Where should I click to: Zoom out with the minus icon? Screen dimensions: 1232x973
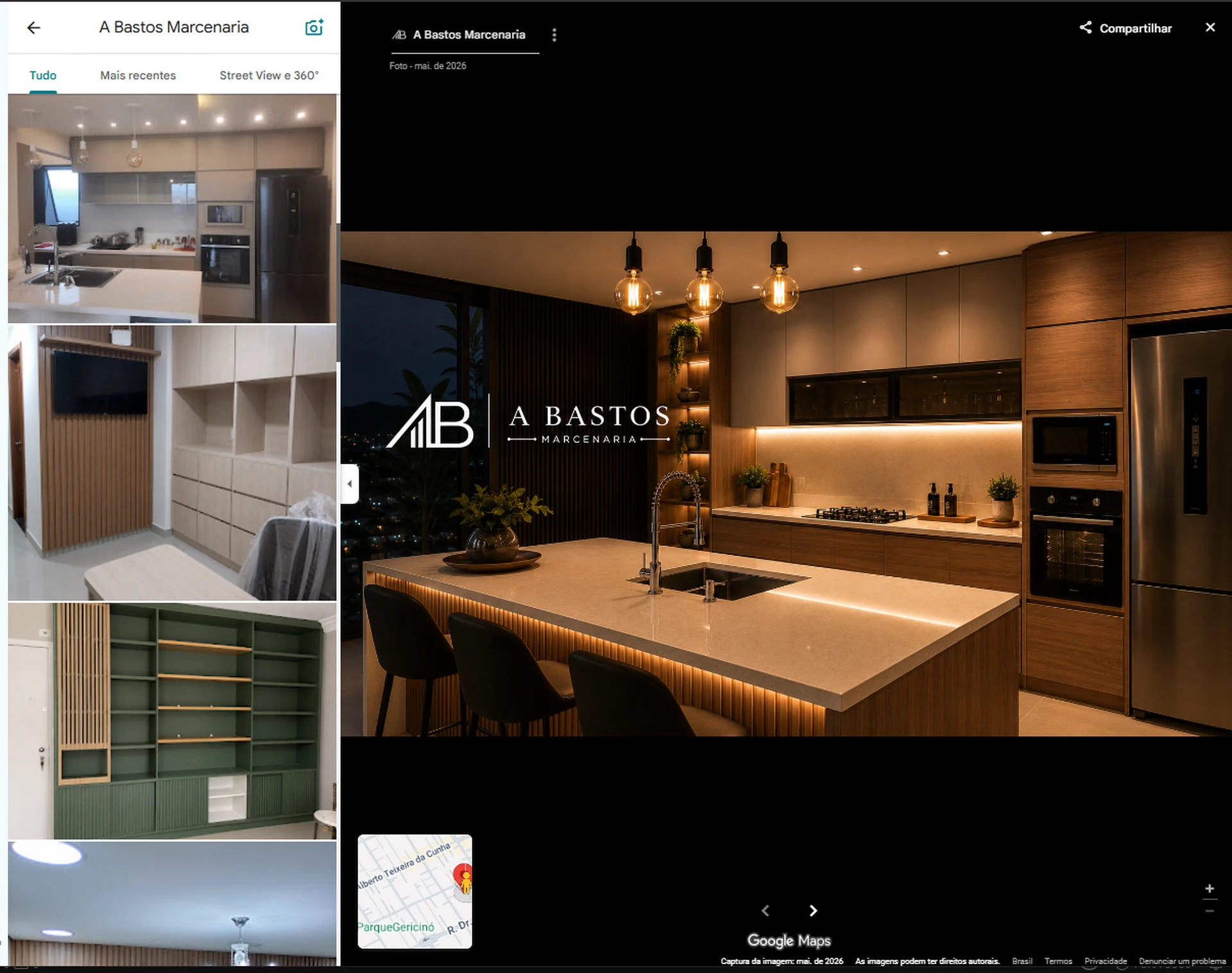[x=1210, y=911]
